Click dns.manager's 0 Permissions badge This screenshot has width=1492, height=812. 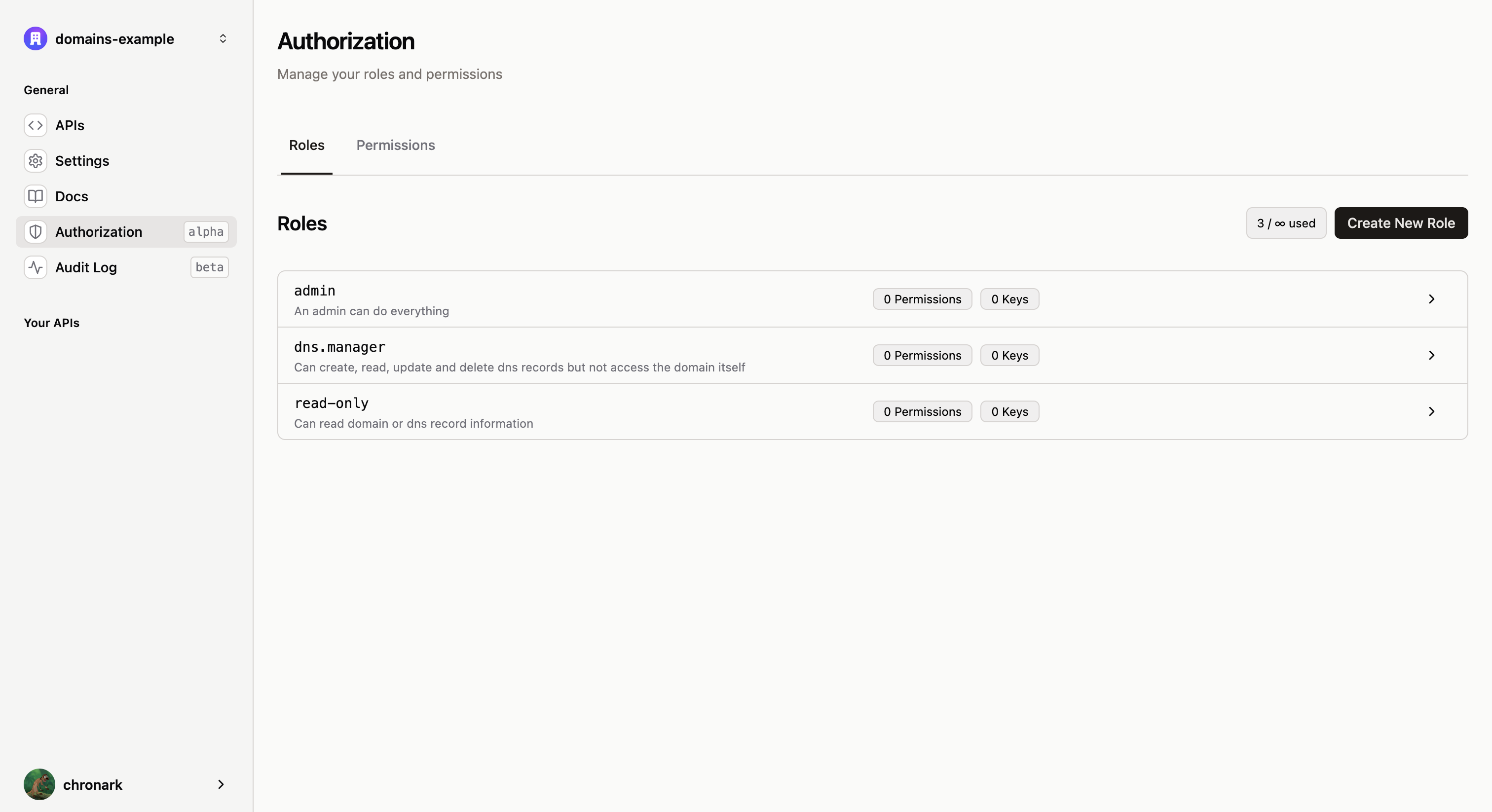pyautogui.click(x=922, y=356)
